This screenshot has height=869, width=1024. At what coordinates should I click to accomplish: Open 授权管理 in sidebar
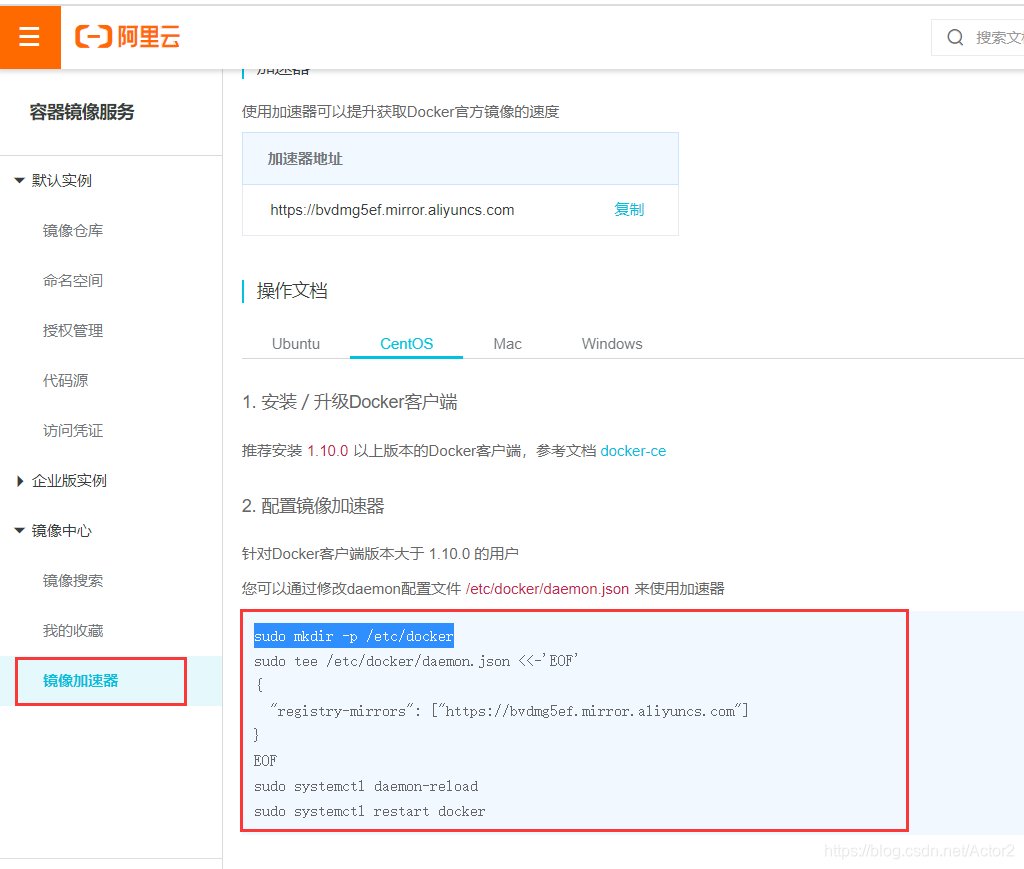[x=72, y=331]
